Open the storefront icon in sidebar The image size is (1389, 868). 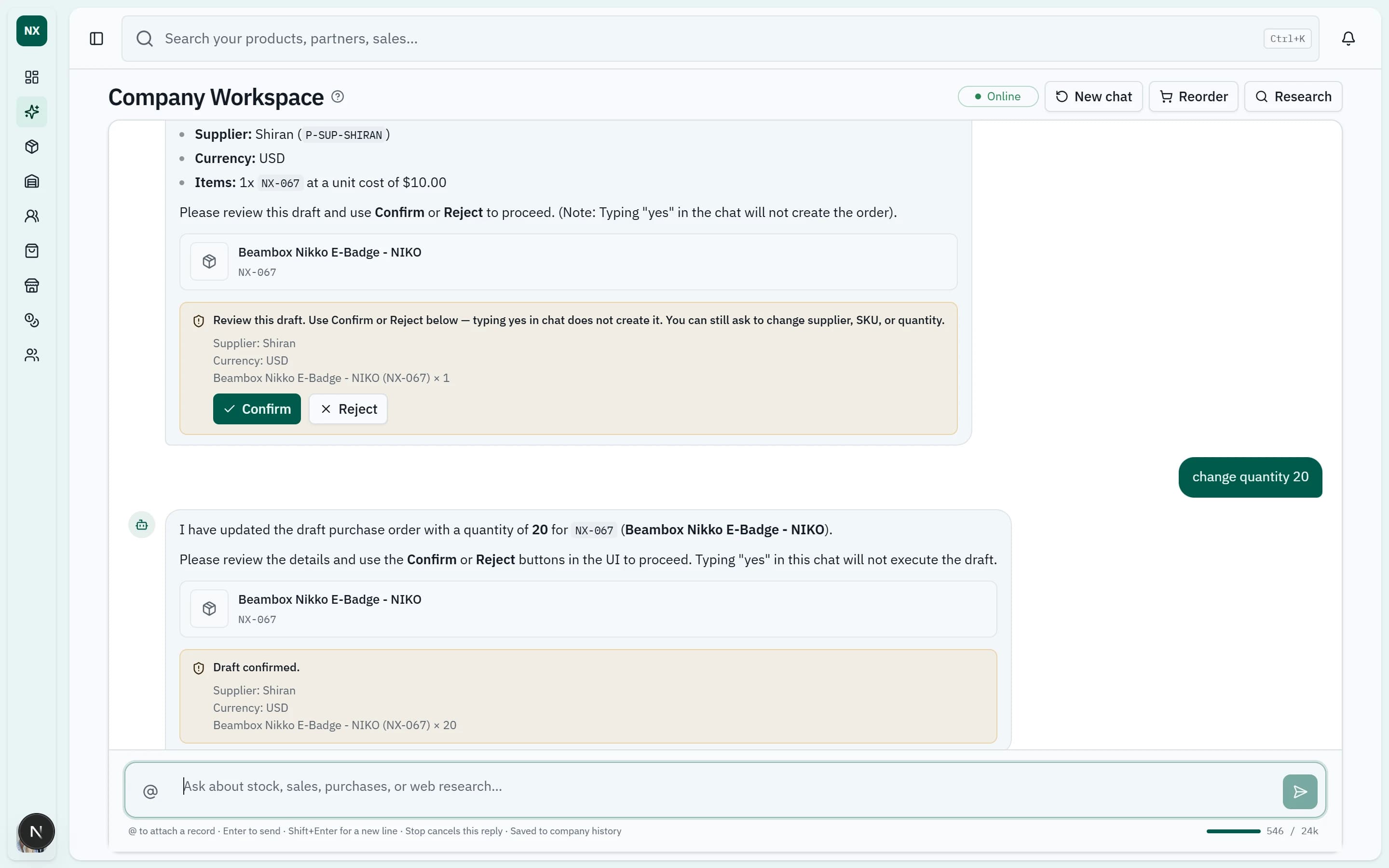click(x=31, y=285)
